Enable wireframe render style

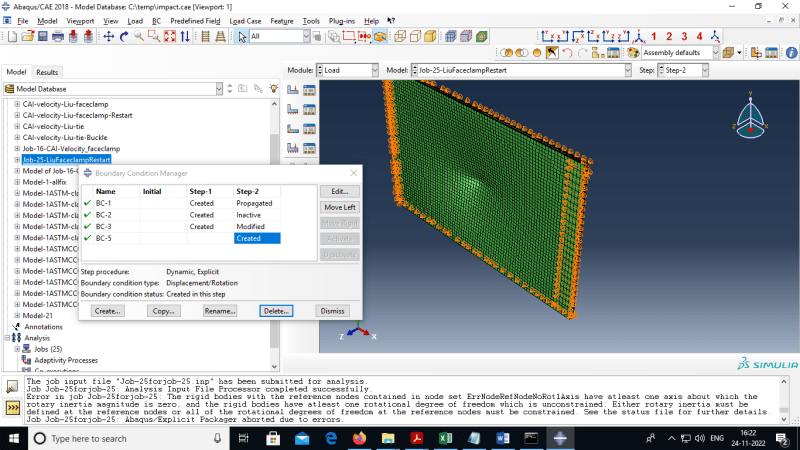(x=400, y=36)
